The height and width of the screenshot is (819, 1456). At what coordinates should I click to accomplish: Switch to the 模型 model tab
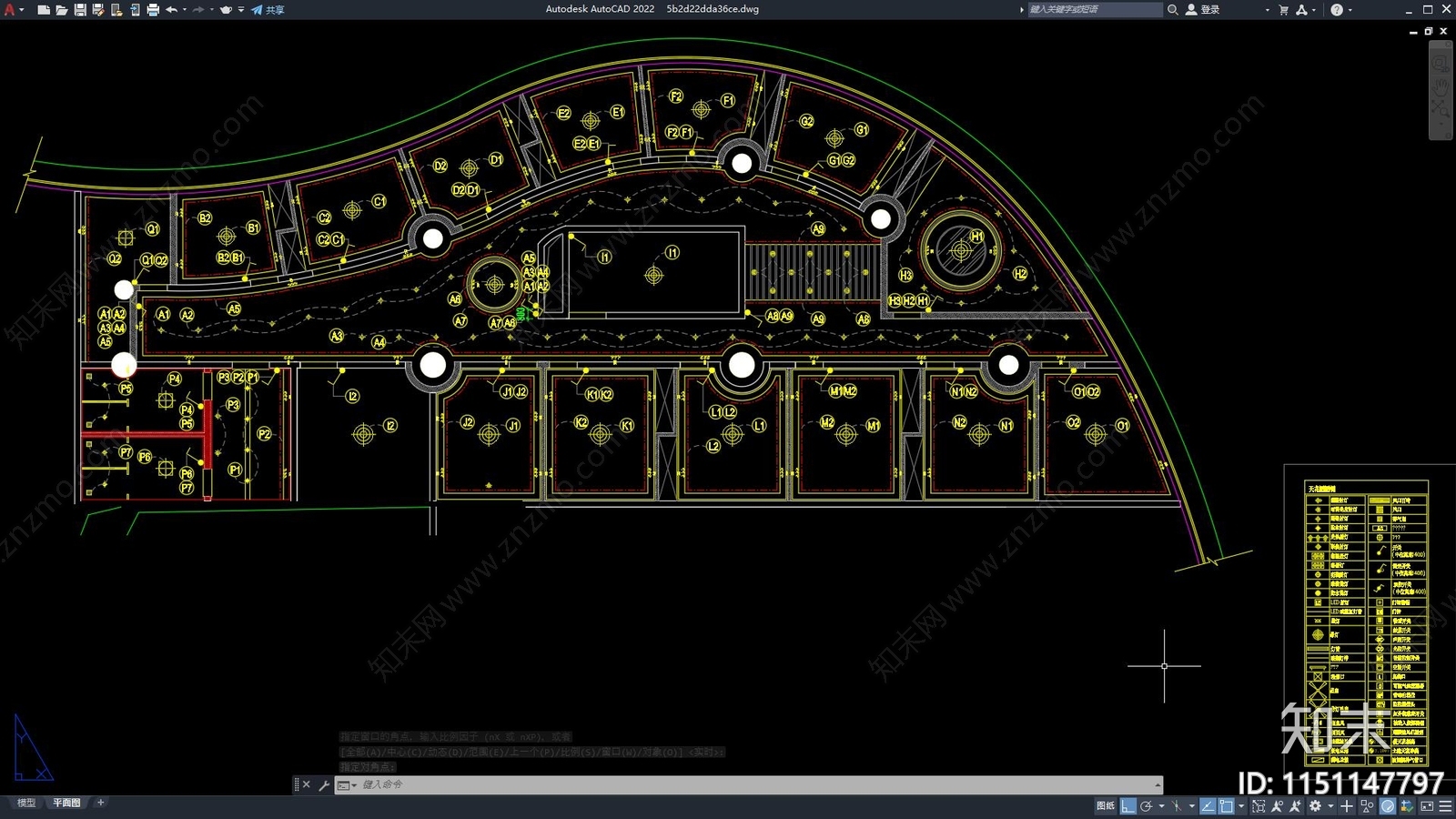(26, 803)
